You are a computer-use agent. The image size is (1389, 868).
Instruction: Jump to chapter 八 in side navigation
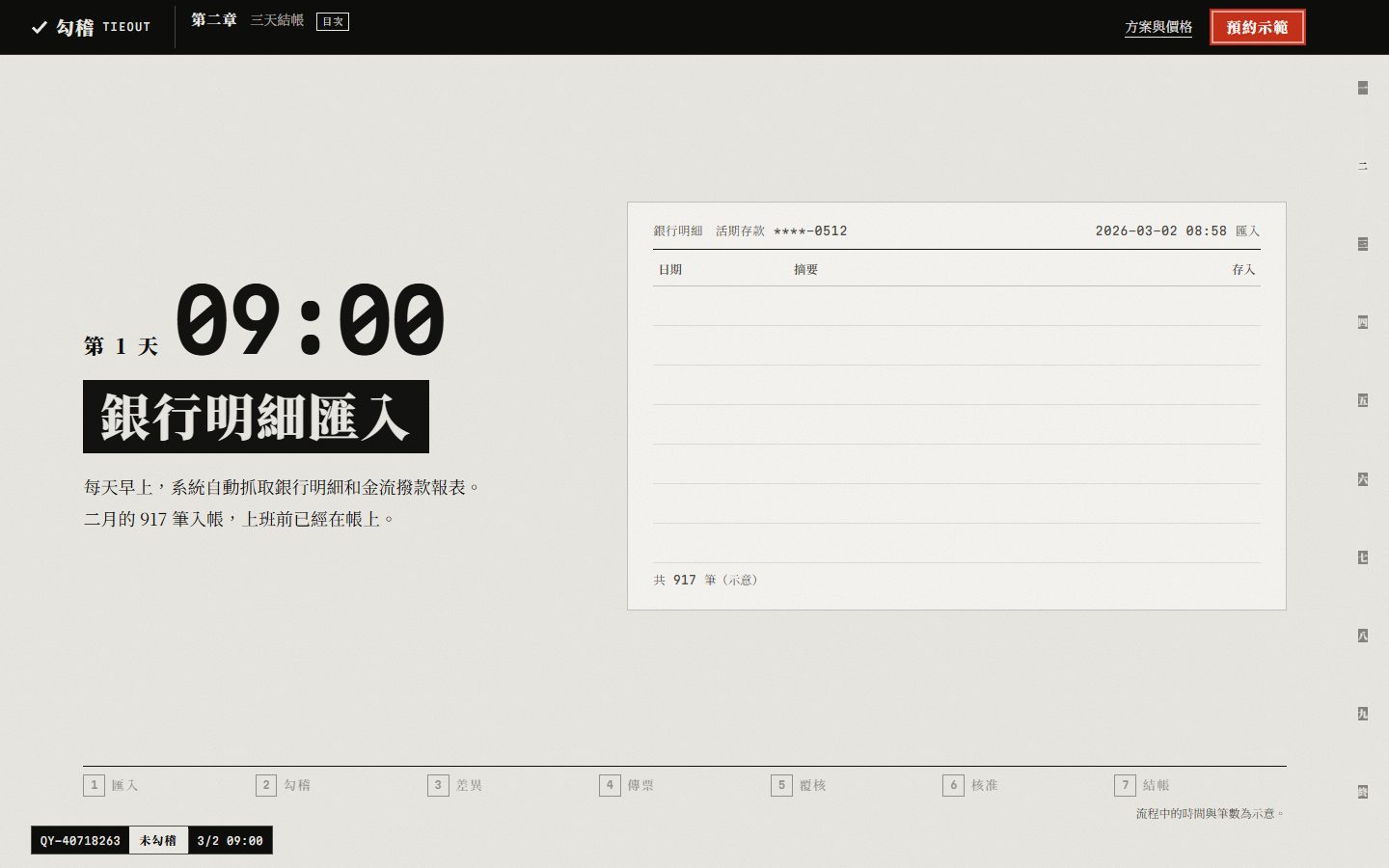coord(1363,636)
